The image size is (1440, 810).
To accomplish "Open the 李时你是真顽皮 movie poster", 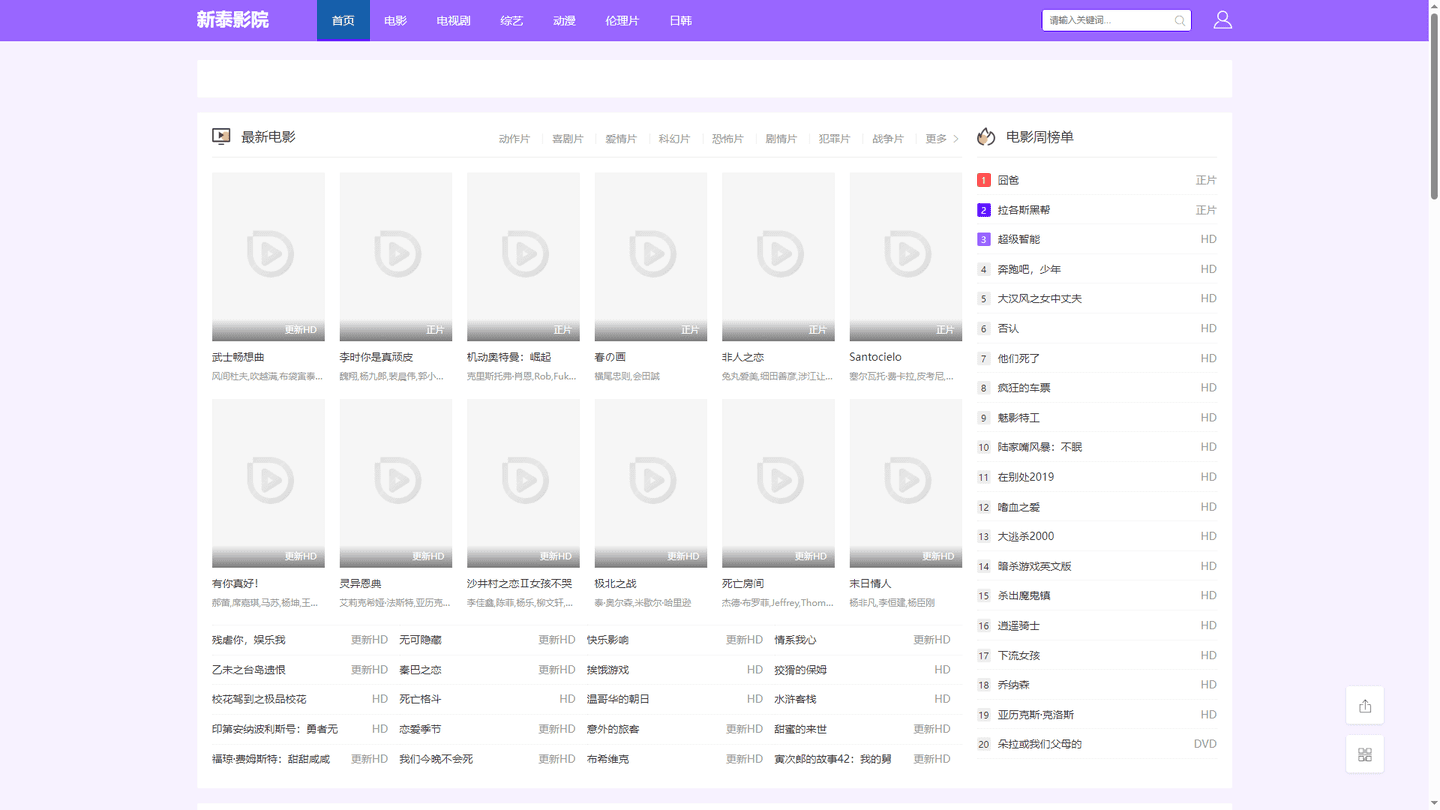I will (x=396, y=257).
